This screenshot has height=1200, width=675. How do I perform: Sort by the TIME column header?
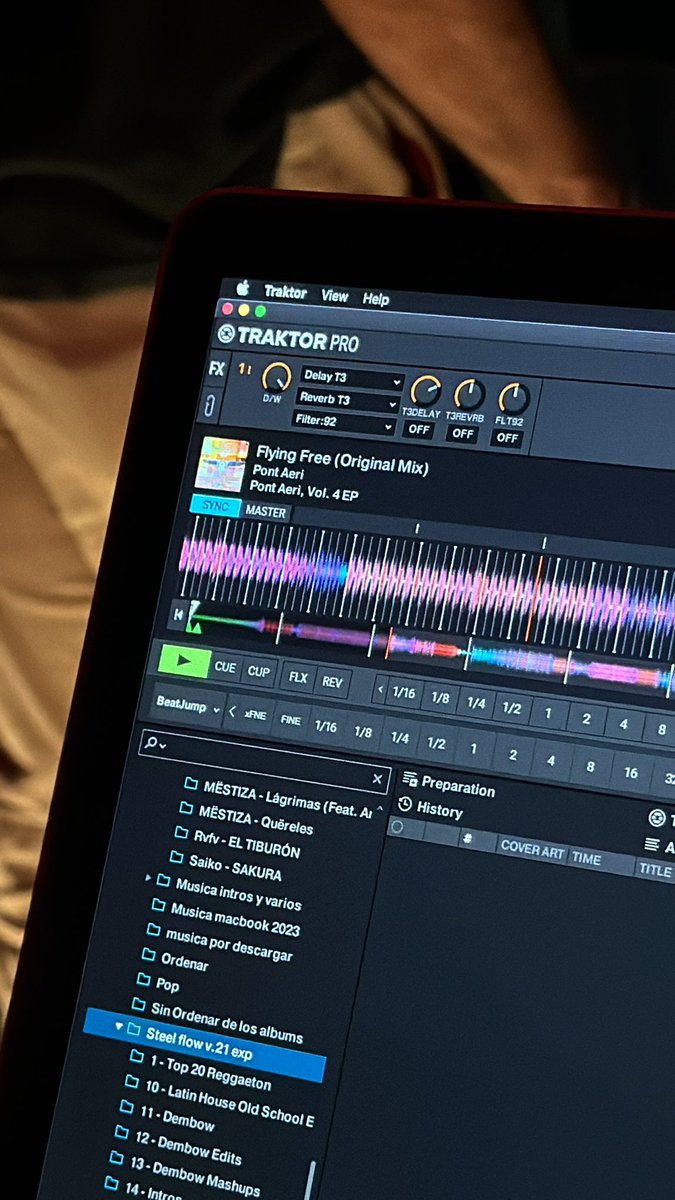click(x=586, y=859)
